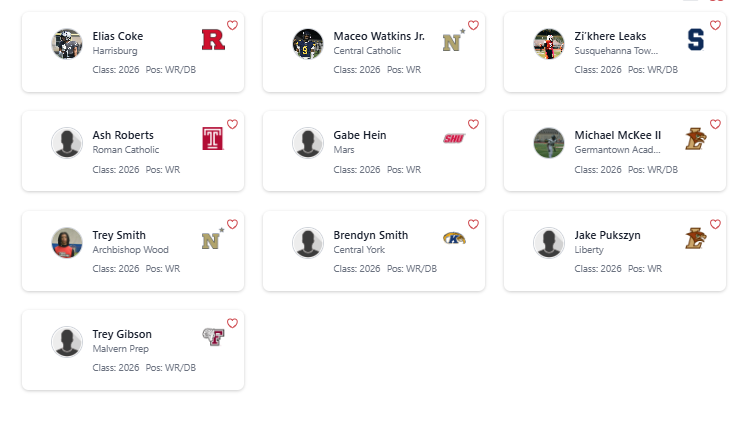749x423 pixels.
Task: Favorite Gabe Hein using the heart
Action: (473, 124)
